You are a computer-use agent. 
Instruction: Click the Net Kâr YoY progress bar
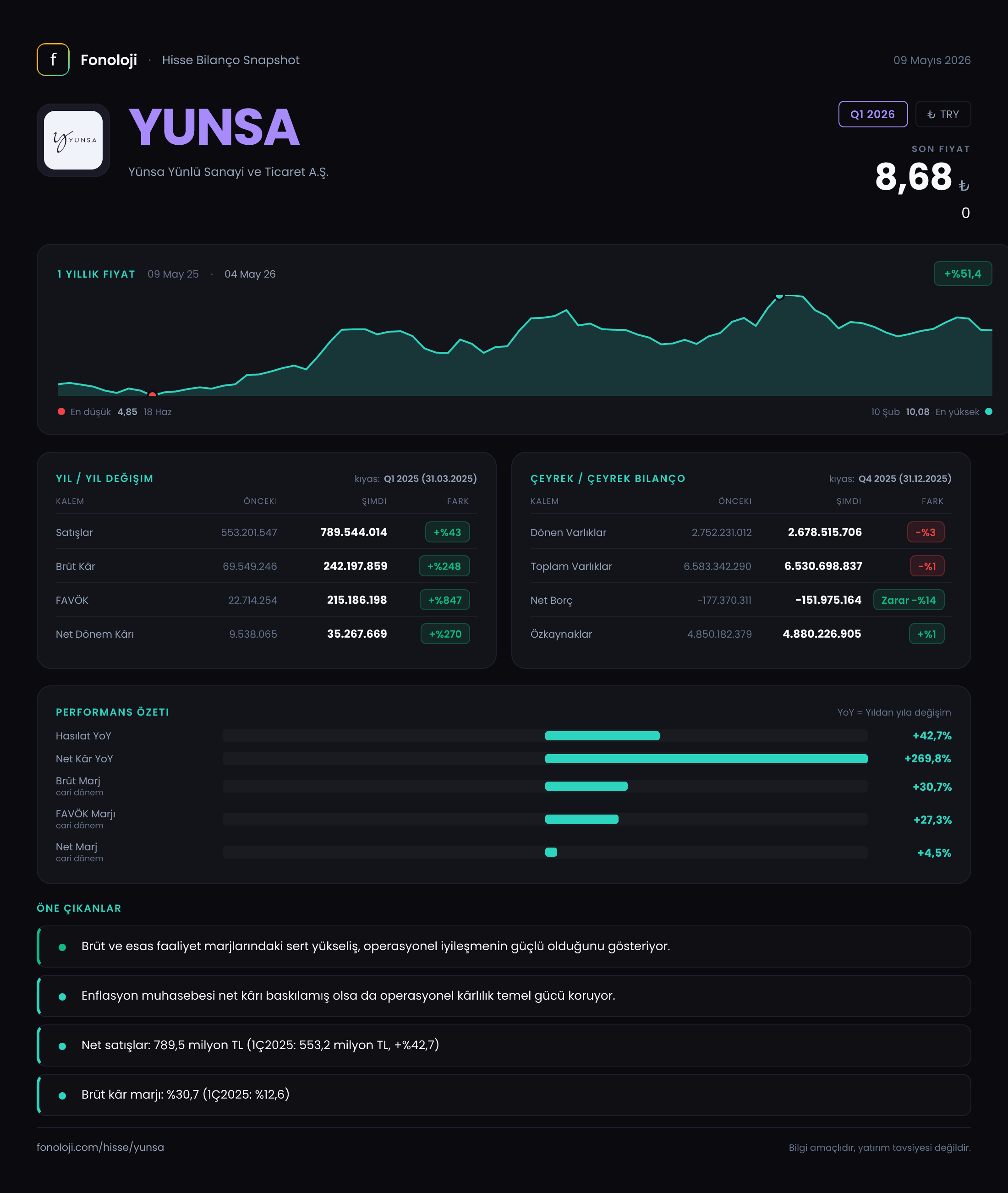tap(545, 759)
